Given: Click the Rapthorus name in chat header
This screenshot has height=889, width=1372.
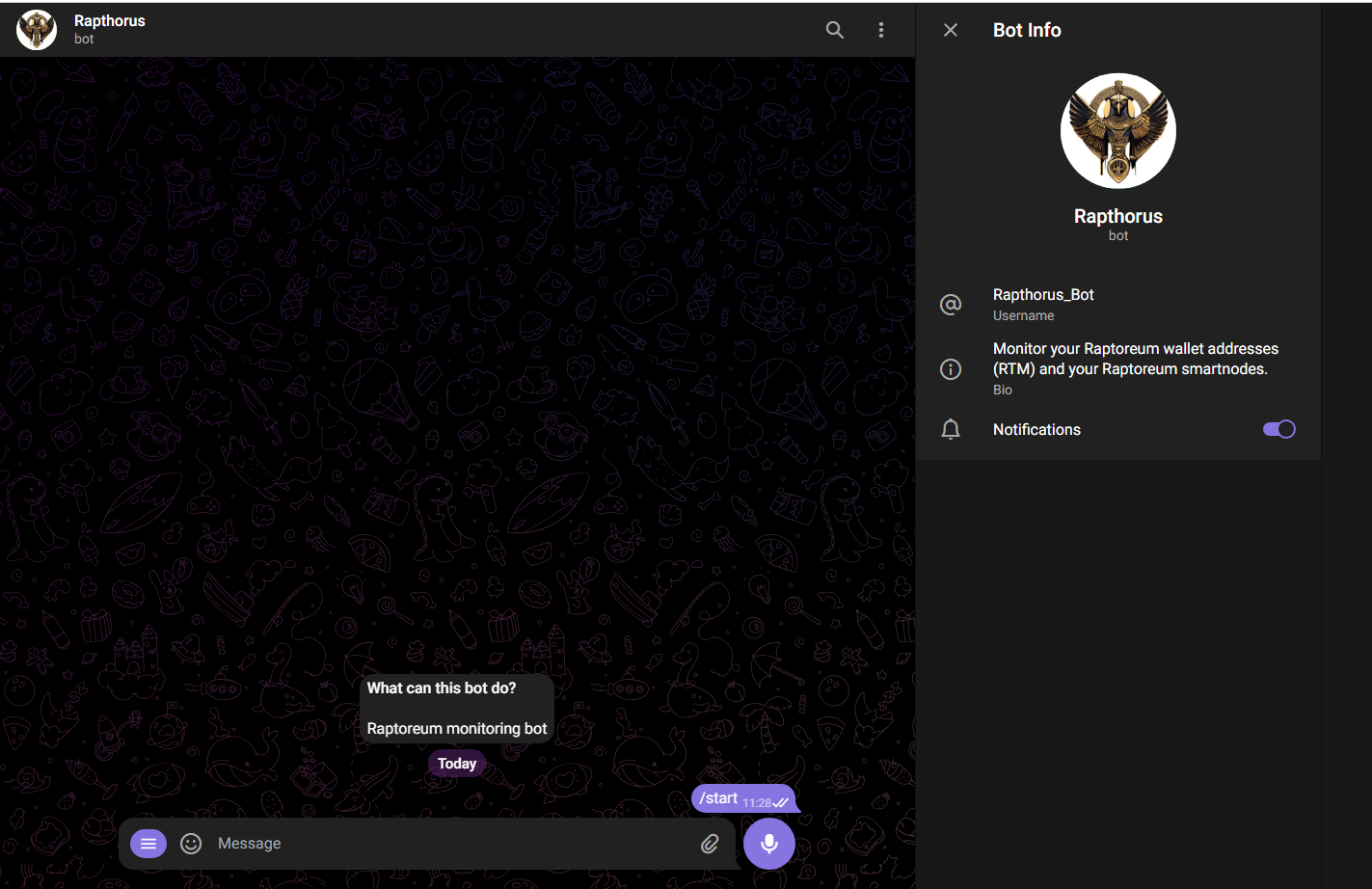Looking at the screenshot, I should point(110,21).
